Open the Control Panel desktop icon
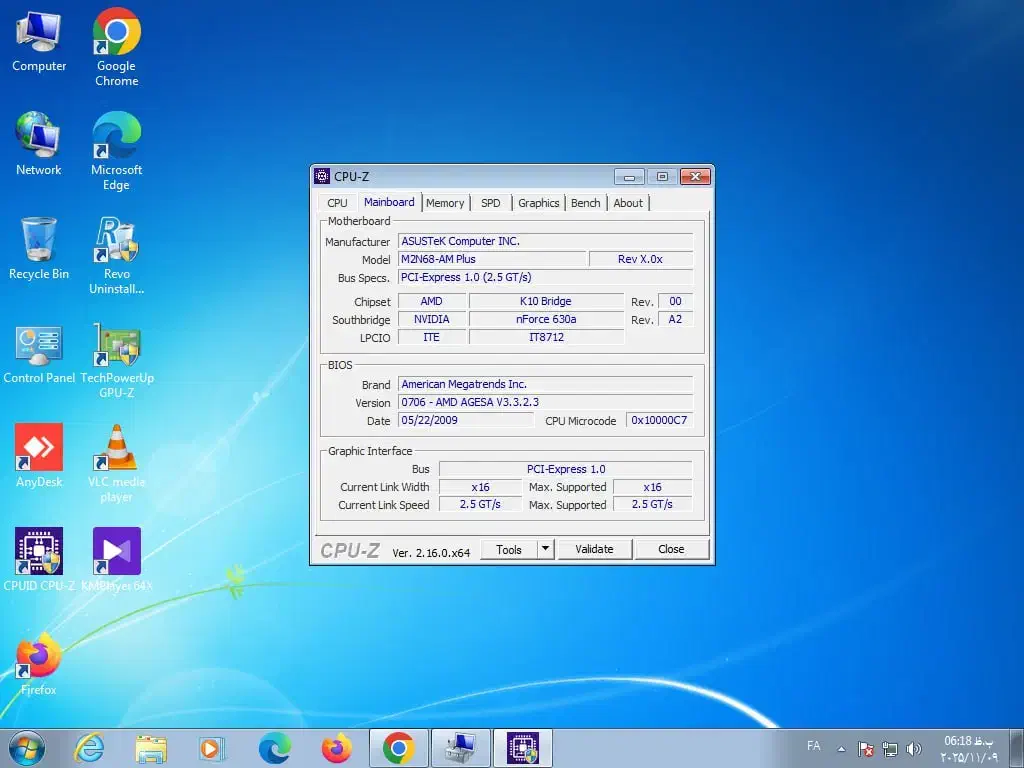This screenshot has height=768, width=1024. [39, 346]
